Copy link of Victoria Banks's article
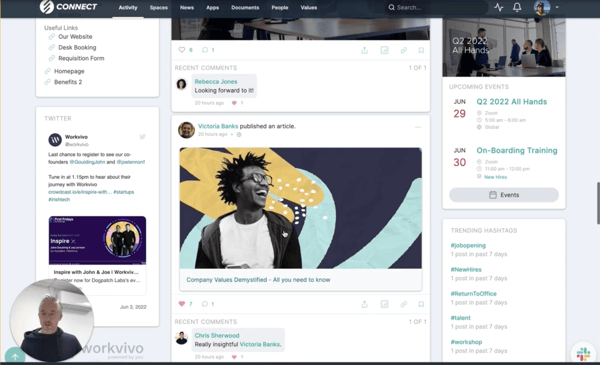The image size is (600, 365). 403,304
